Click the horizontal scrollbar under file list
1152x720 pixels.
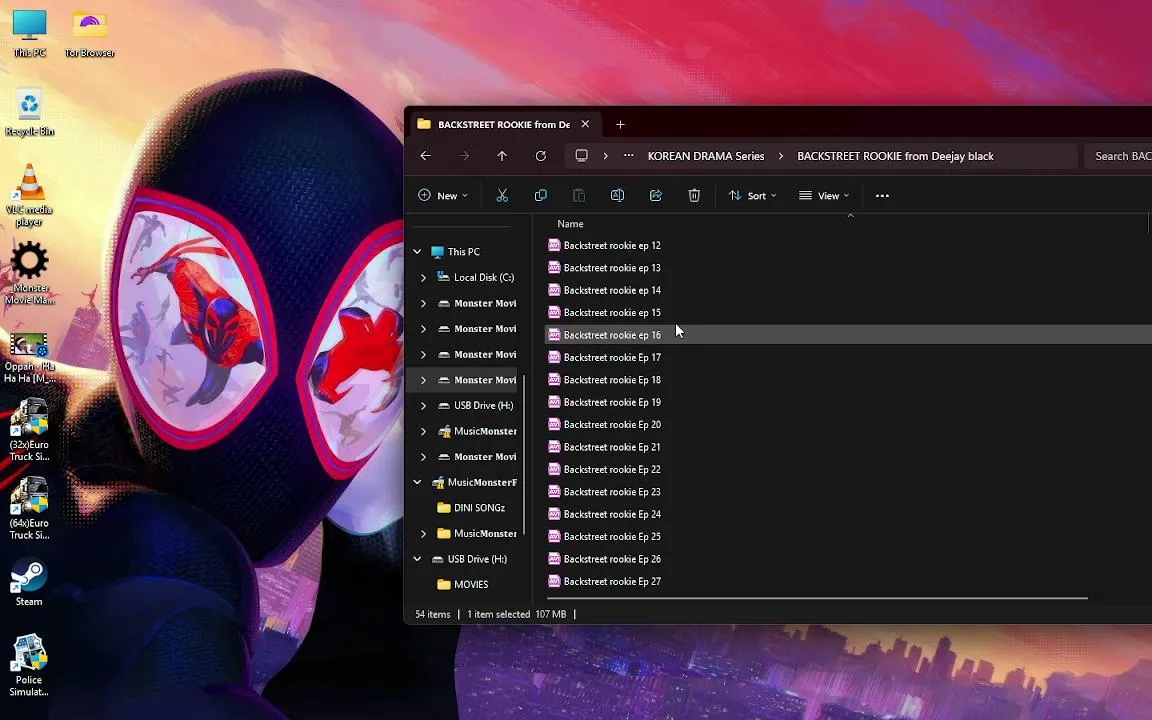pyautogui.click(x=817, y=598)
